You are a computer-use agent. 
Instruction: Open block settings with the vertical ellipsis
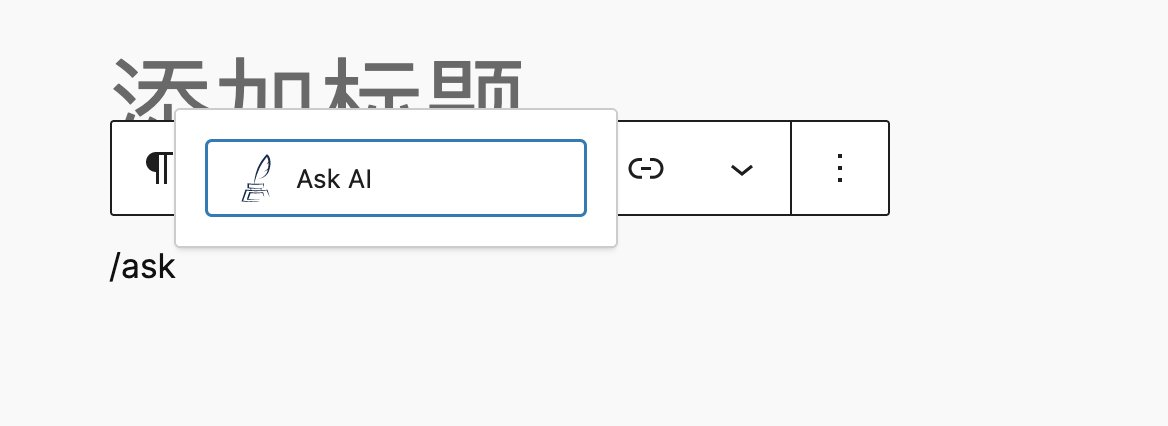[840, 168]
